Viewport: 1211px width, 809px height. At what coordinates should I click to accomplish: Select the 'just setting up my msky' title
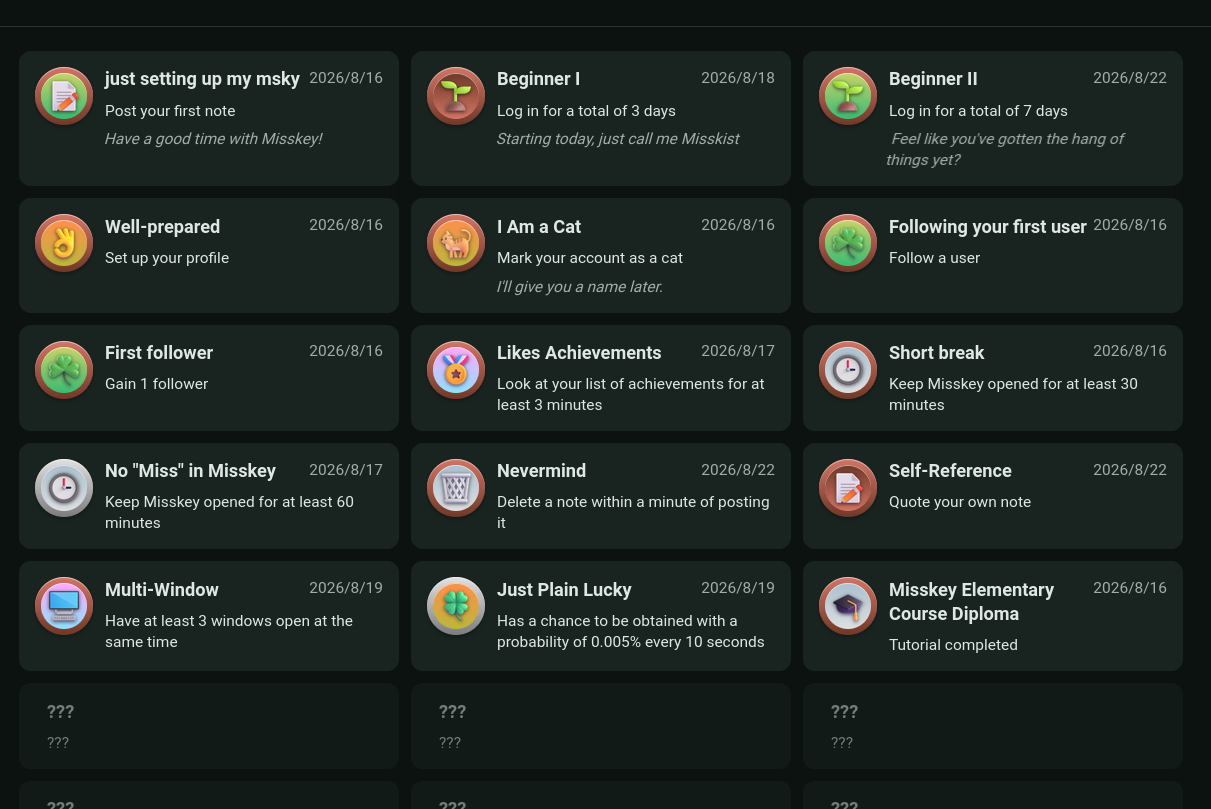(202, 79)
